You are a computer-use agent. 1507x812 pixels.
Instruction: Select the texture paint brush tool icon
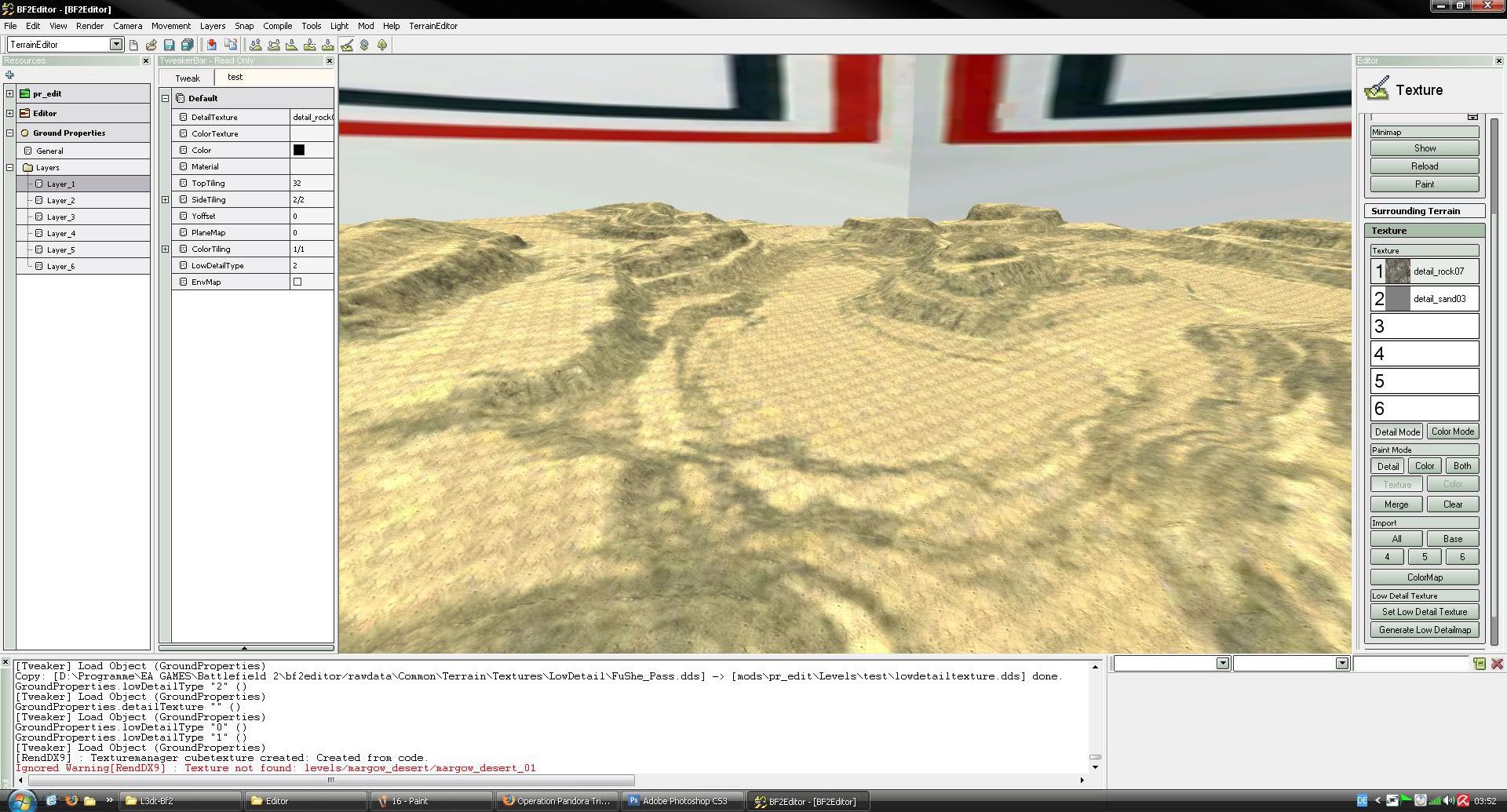347,45
